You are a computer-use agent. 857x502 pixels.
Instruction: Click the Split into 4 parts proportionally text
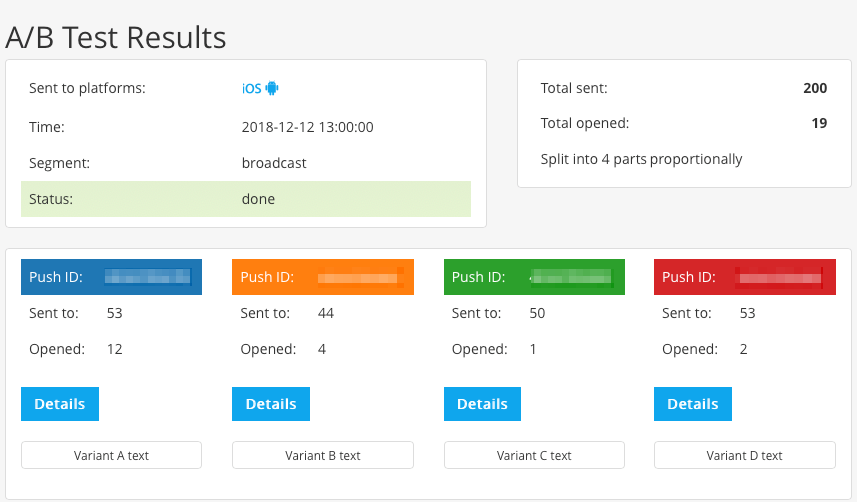641,160
